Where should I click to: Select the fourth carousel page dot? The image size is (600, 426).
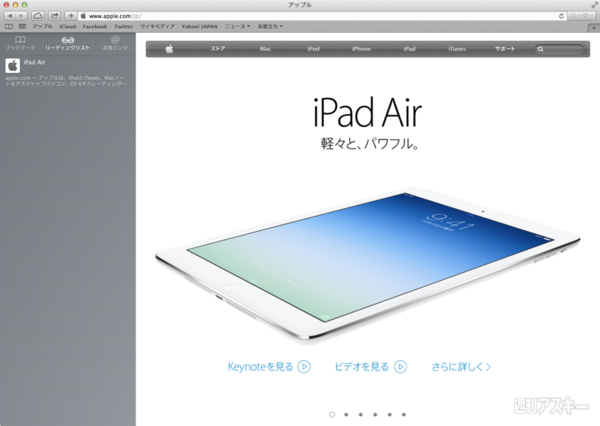coord(375,415)
